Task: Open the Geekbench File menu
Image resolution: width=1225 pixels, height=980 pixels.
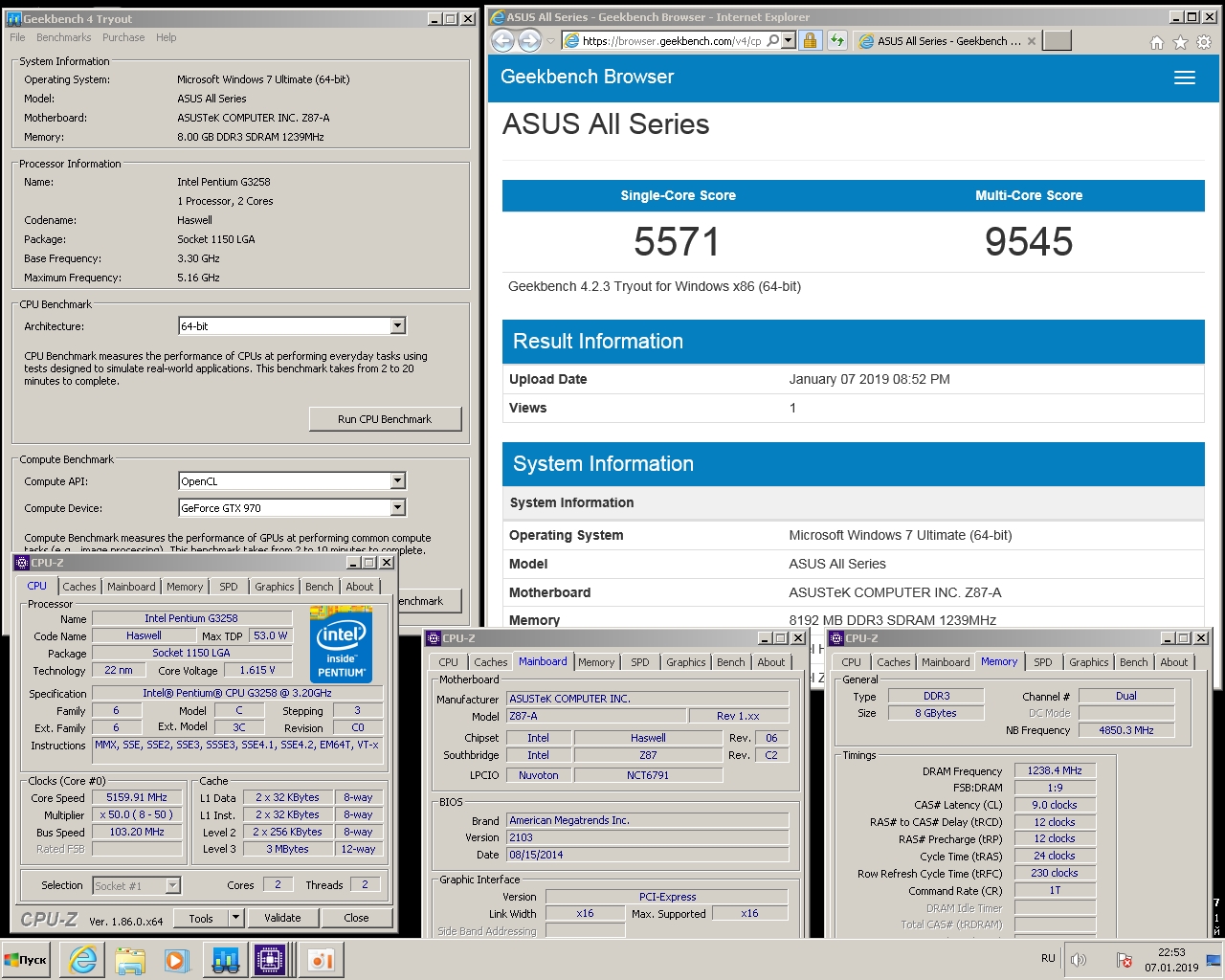Action: coord(17,37)
